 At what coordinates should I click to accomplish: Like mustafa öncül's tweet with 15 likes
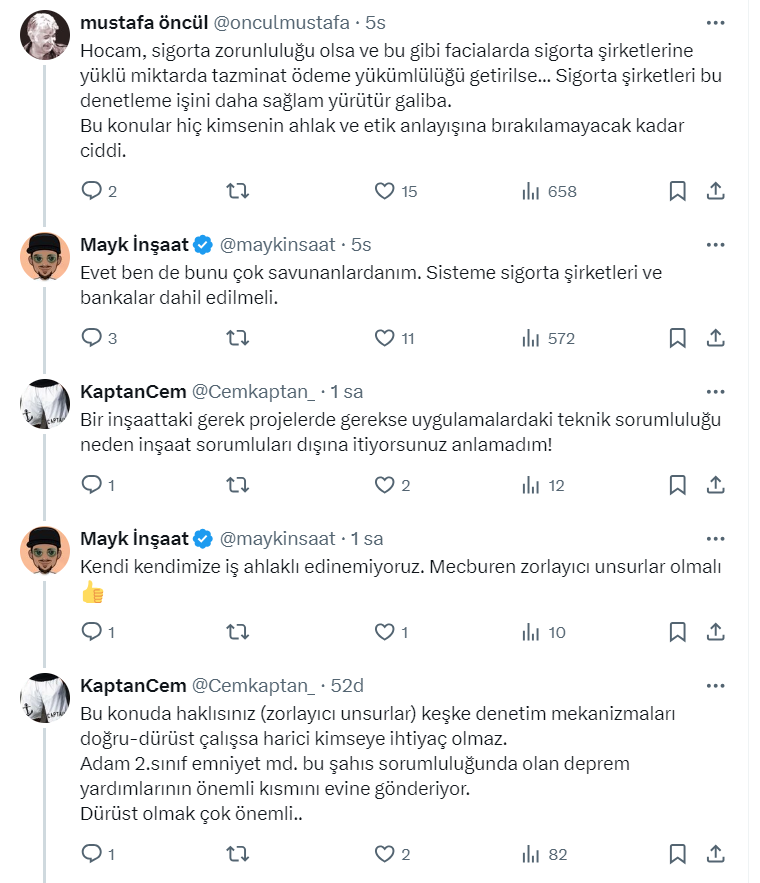pyautogui.click(x=385, y=191)
